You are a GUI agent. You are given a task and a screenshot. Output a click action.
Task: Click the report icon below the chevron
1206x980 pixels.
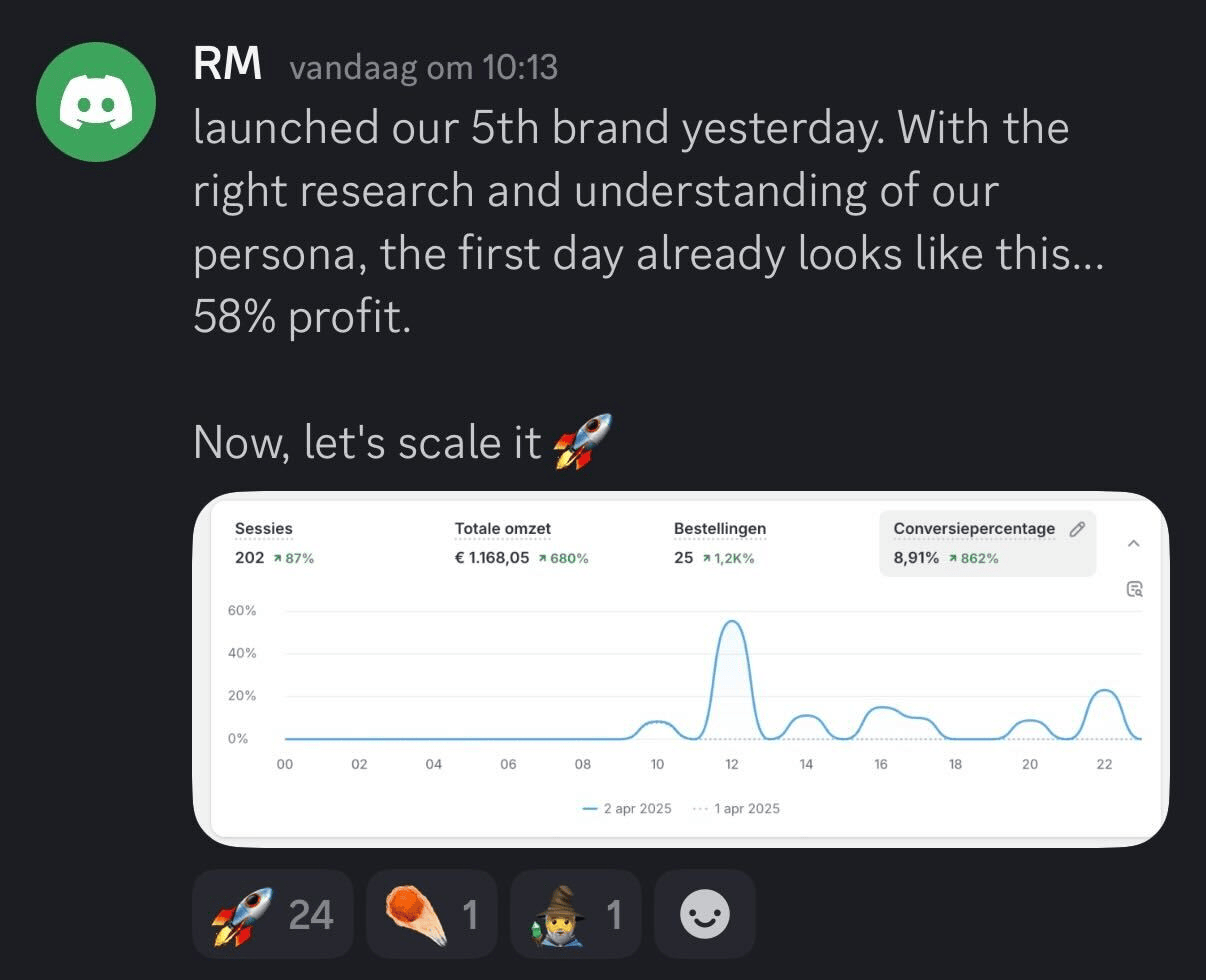pos(1134,589)
